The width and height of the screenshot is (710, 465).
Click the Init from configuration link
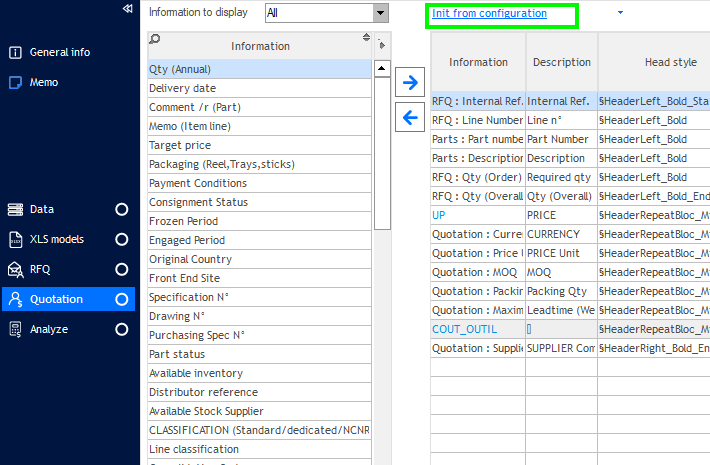[489, 14]
